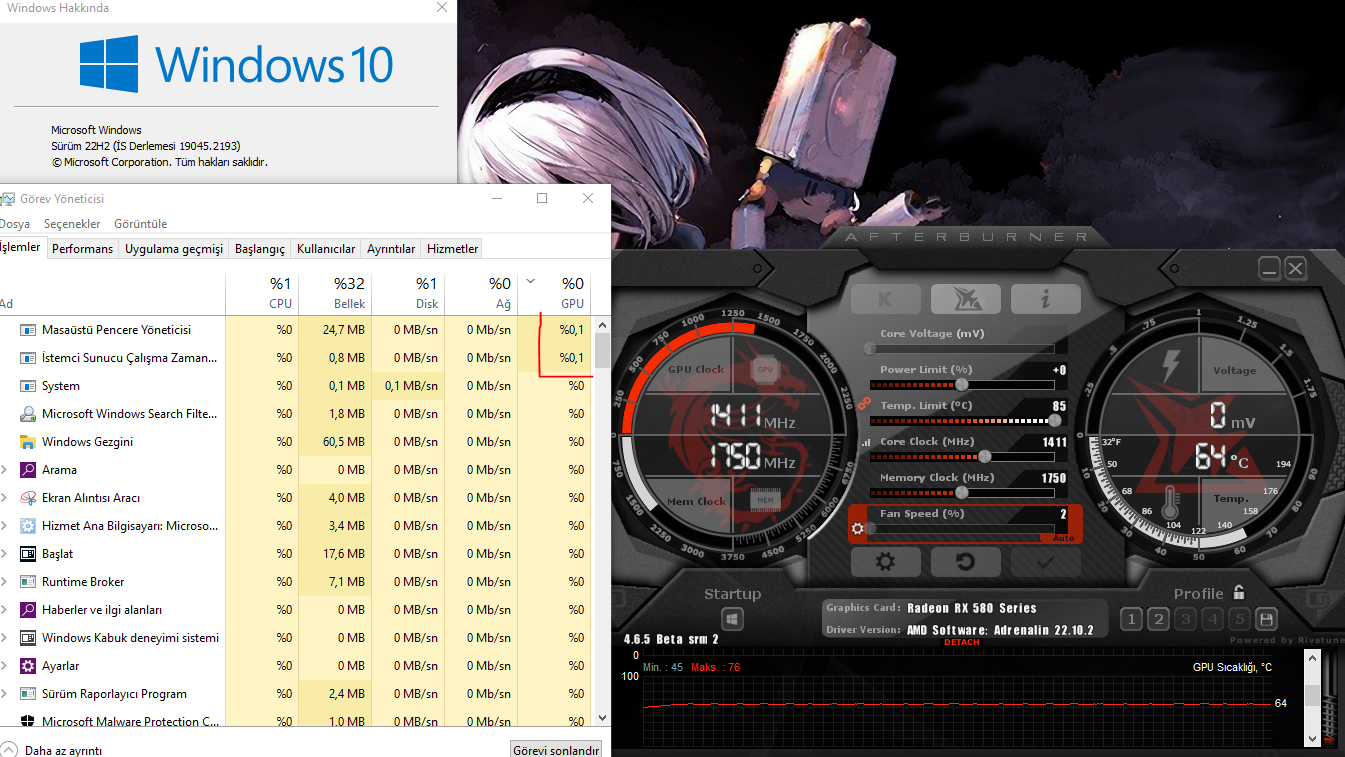Click the Görevi sonlandır button
1345x757 pixels.
coord(556,750)
